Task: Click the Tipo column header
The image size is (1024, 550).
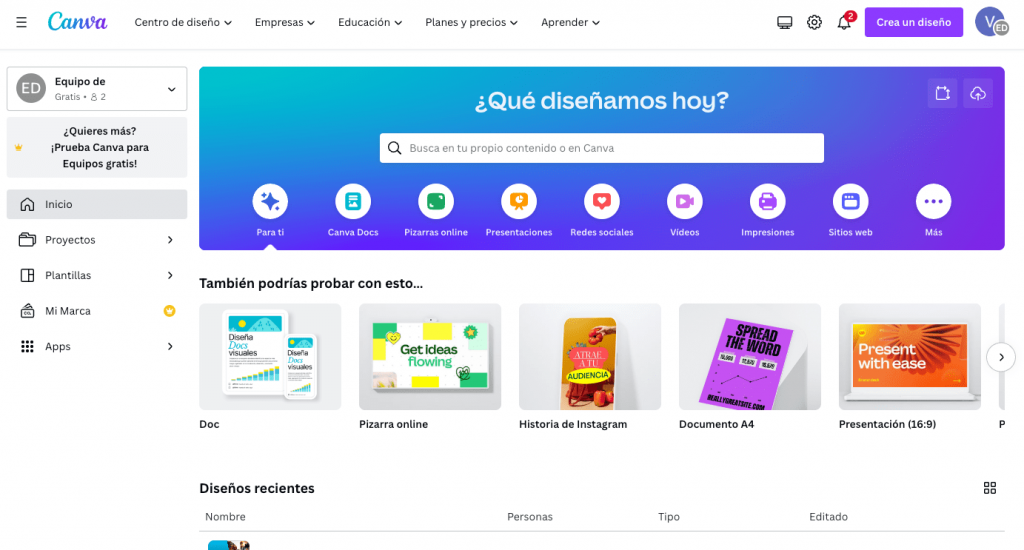Action: [x=669, y=517]
